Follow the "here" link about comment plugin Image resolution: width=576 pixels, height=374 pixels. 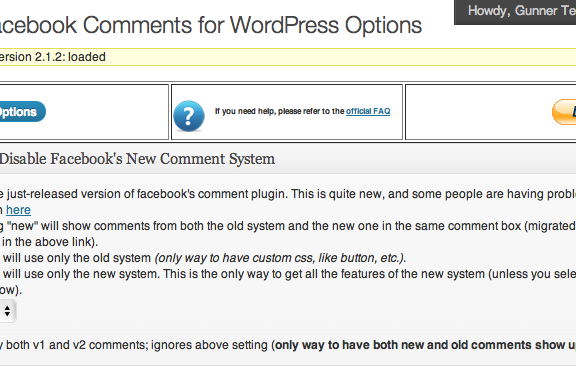(x=18, y=210)
